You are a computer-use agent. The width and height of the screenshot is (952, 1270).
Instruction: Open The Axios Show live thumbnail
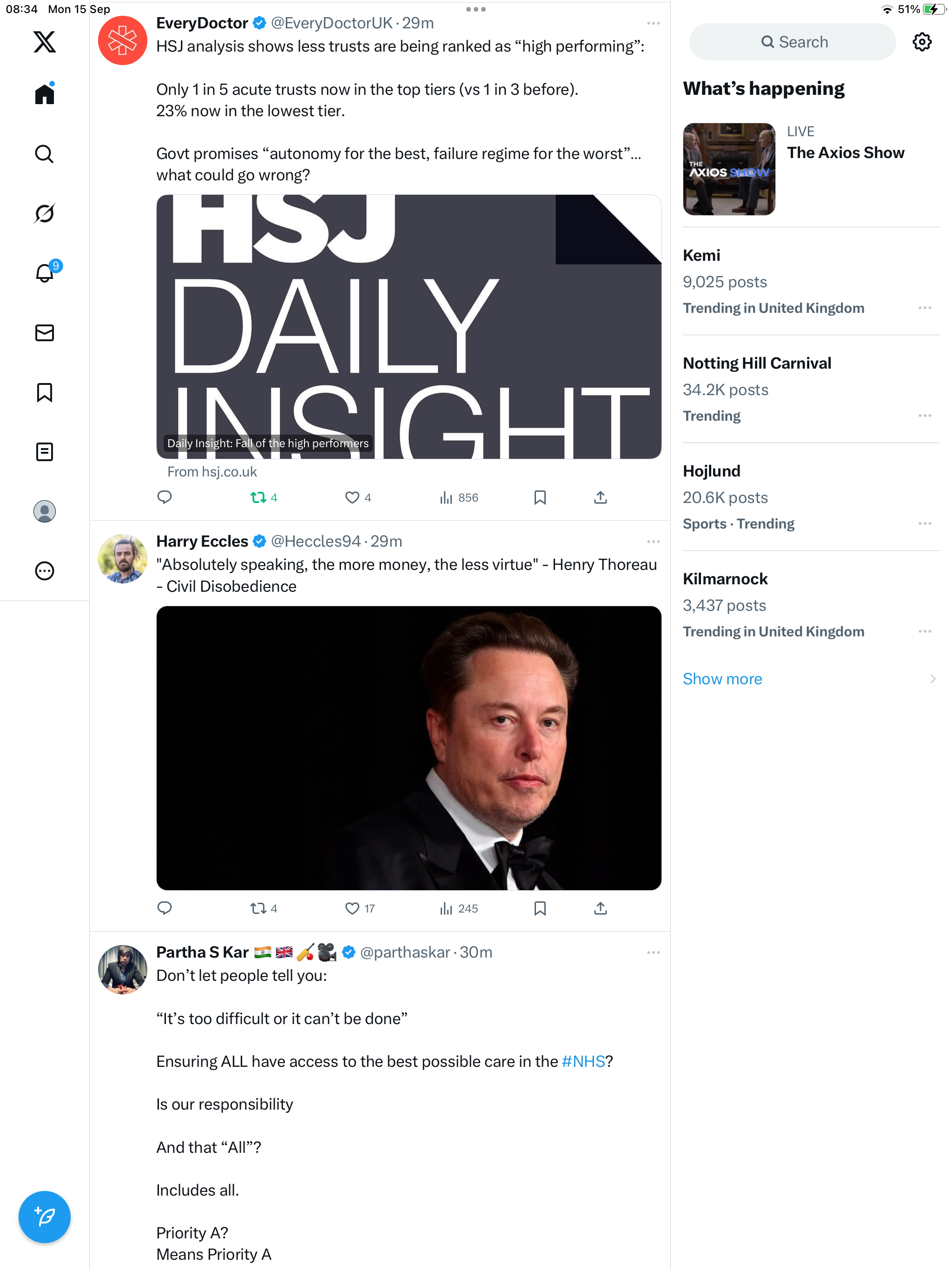click(x=728, y=169)
